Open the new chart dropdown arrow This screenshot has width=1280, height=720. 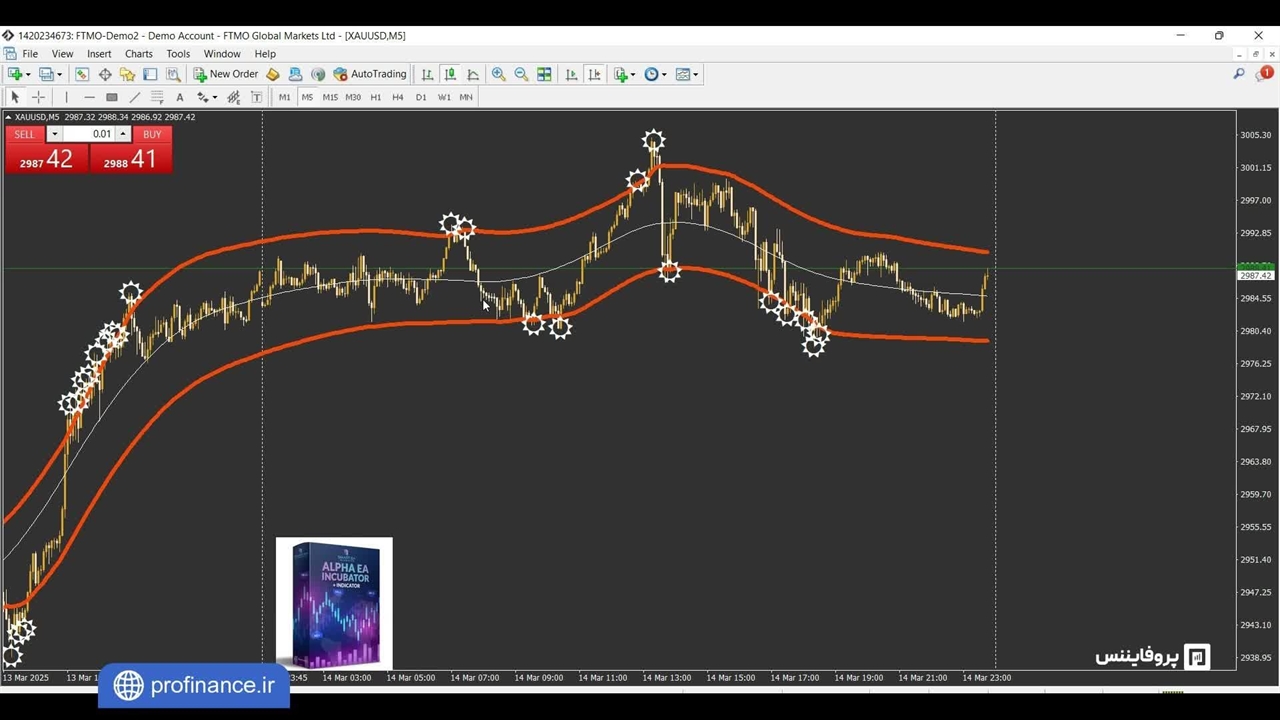(x=28, y=74)
